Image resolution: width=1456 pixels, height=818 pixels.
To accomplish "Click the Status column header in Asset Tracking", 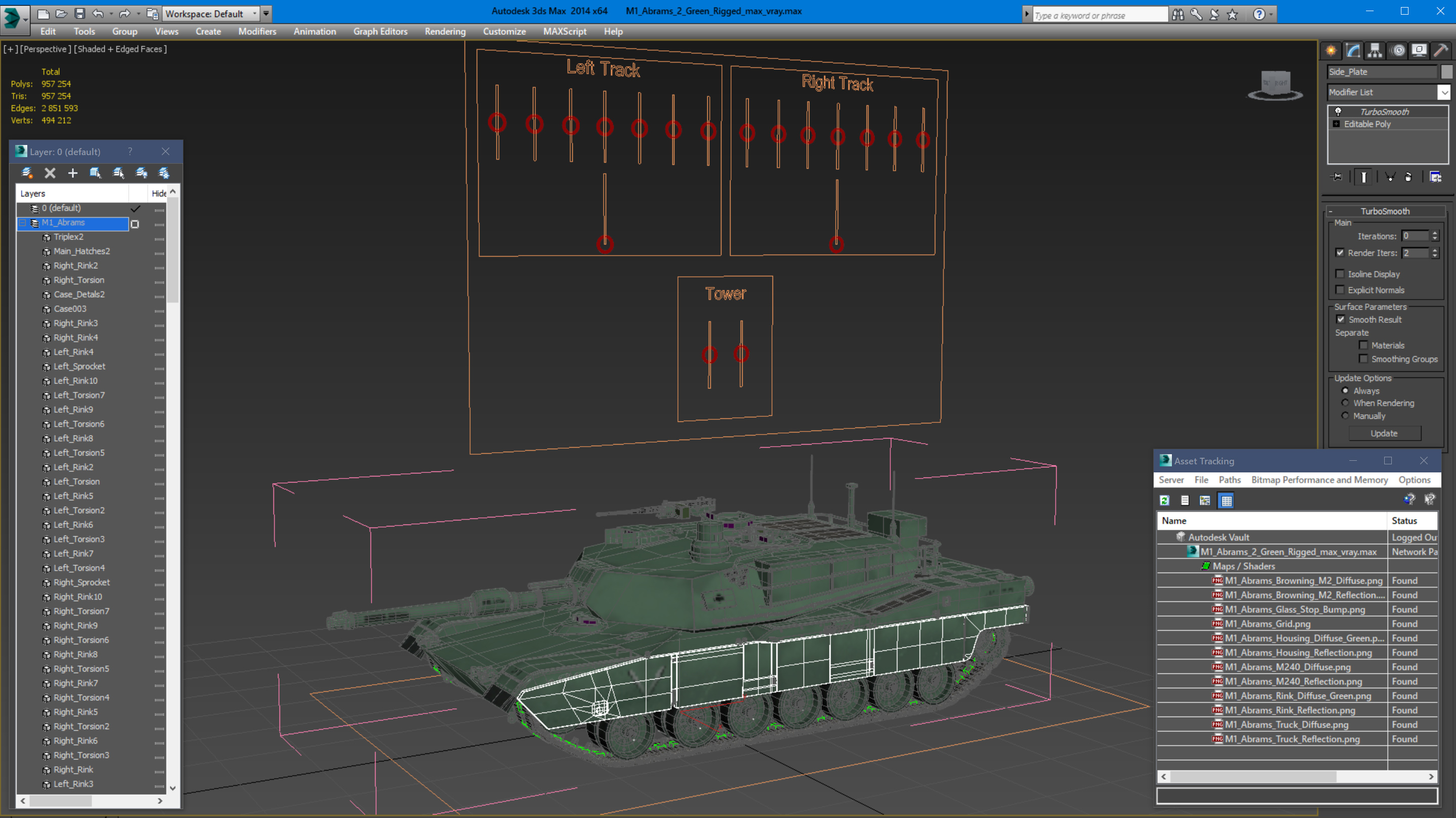I will tap(1413, 520).
